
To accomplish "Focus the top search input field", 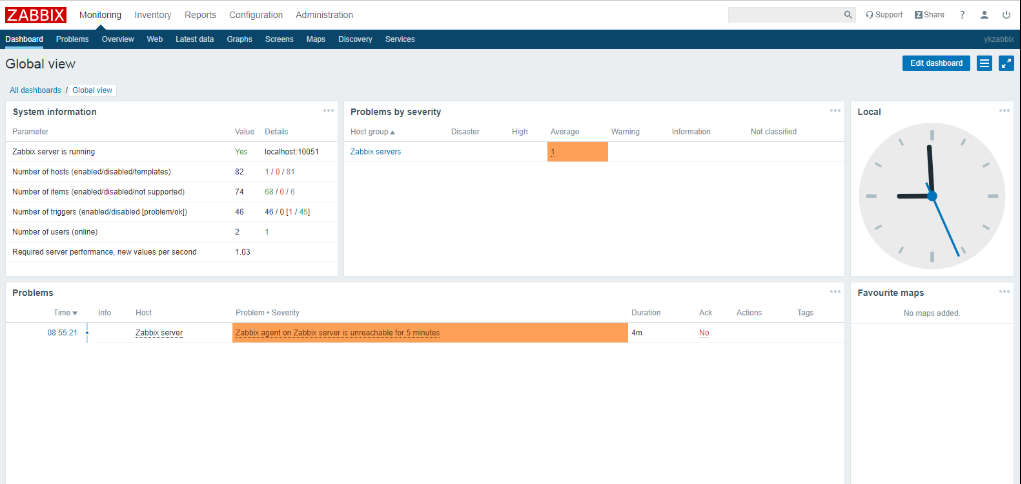I will (x=785, y=15).
